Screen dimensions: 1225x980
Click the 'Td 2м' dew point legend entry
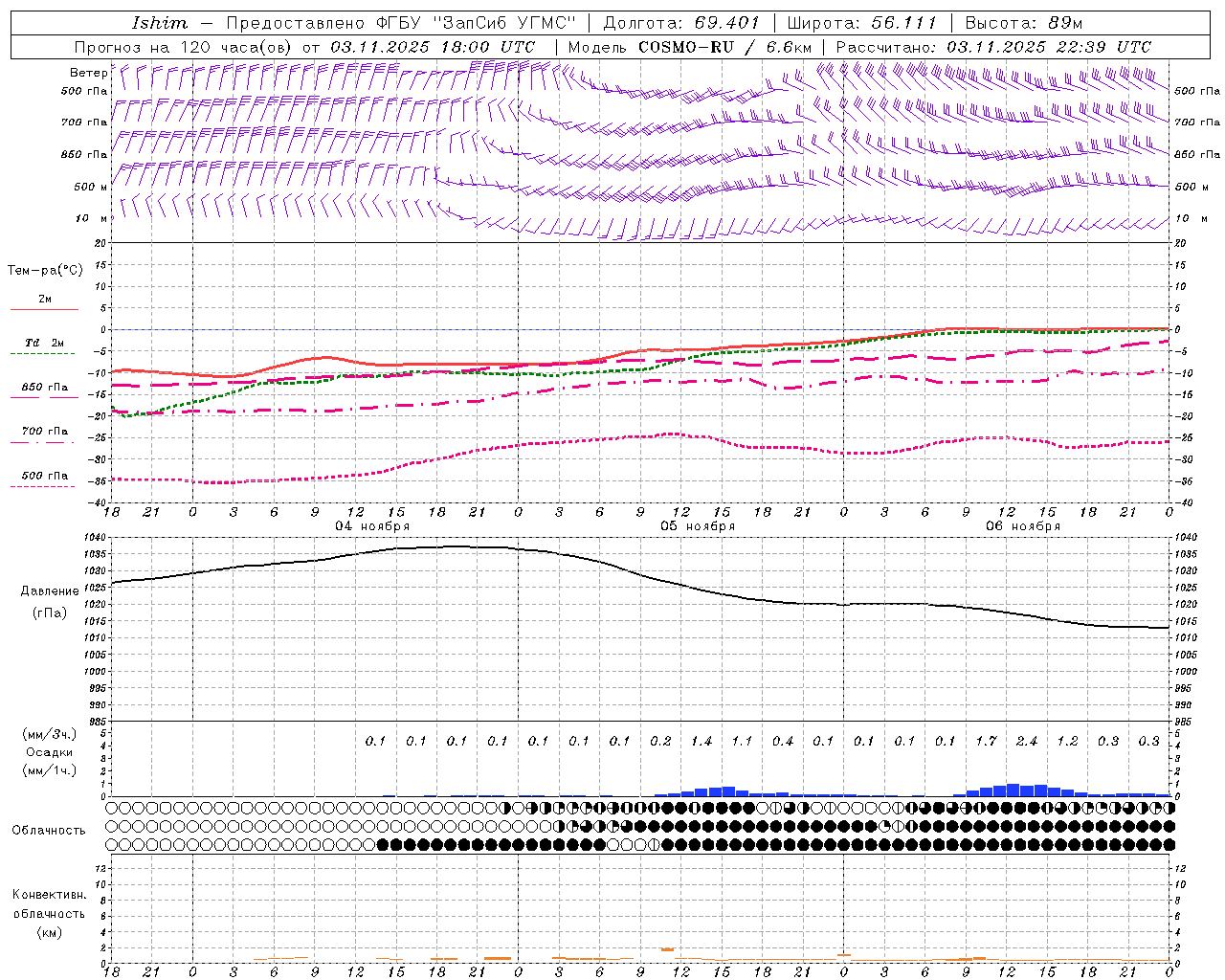click(45, 343)
